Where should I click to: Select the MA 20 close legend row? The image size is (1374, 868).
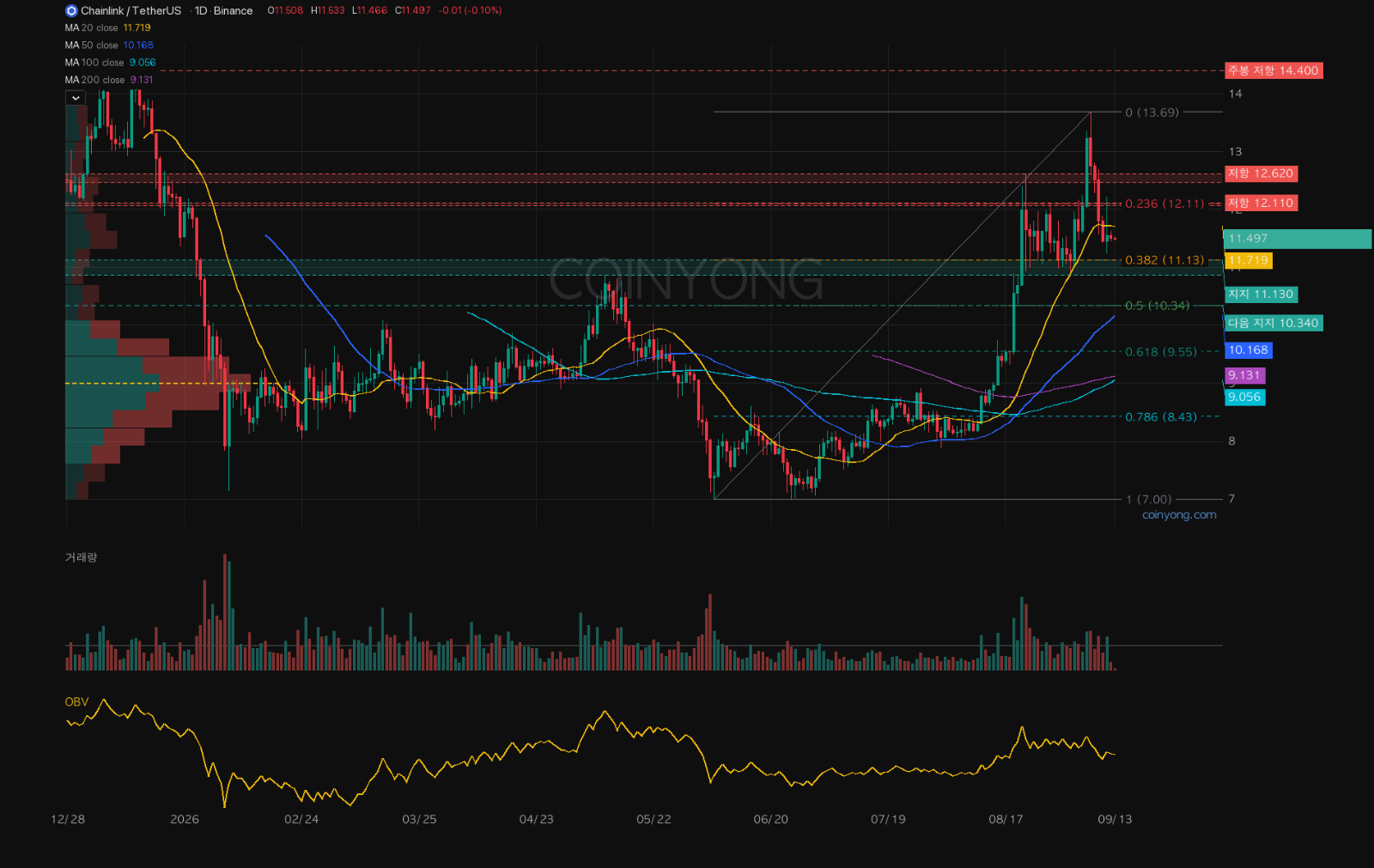click(108, 28)
